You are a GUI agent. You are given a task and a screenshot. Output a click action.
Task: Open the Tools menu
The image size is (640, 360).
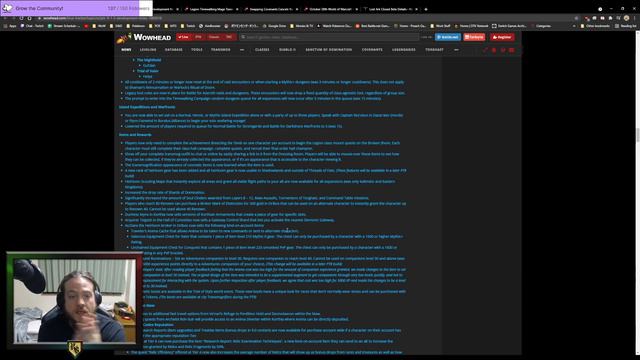(x=197, y=50)
